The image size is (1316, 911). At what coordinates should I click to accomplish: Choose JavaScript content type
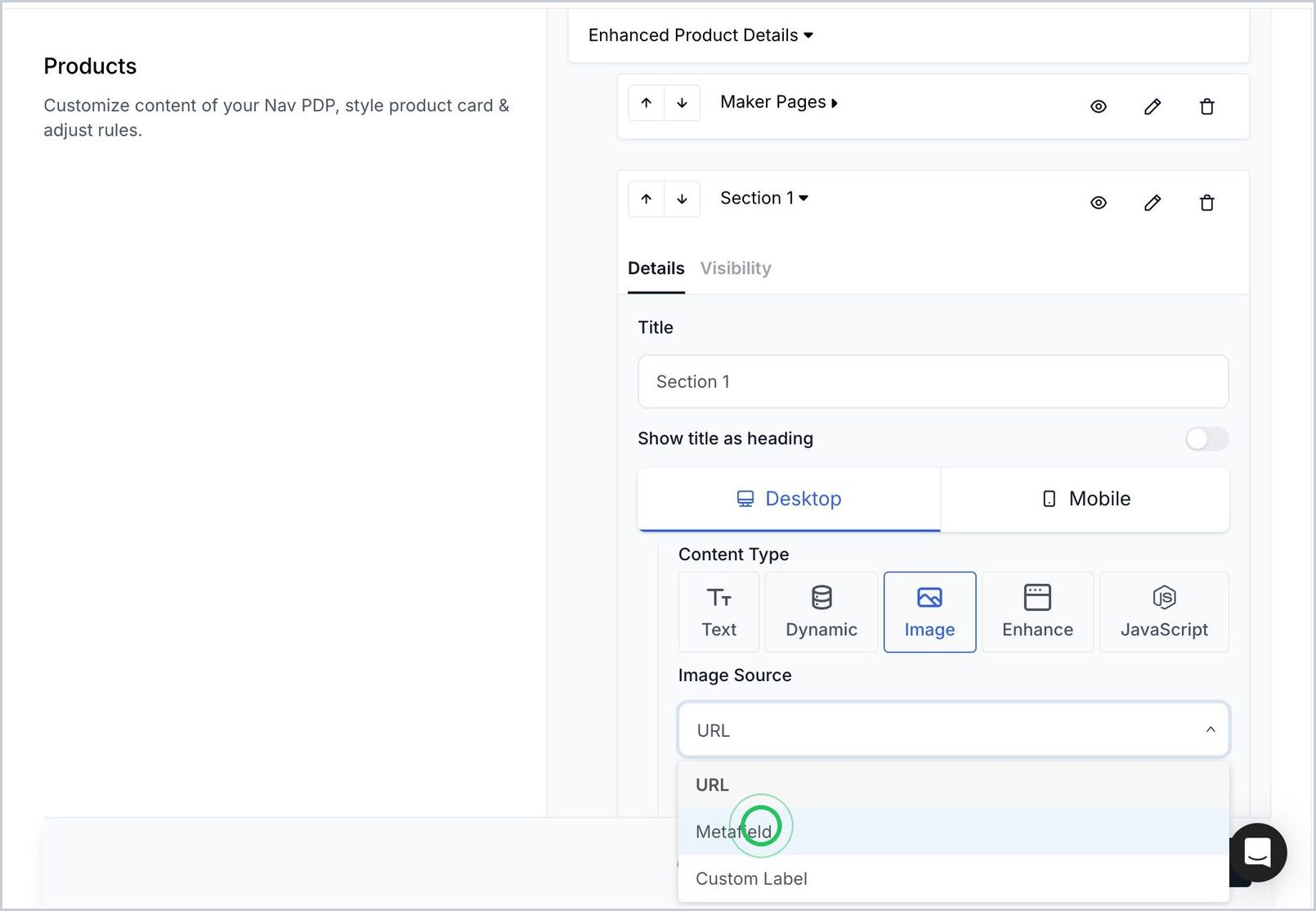(1164, 612)
